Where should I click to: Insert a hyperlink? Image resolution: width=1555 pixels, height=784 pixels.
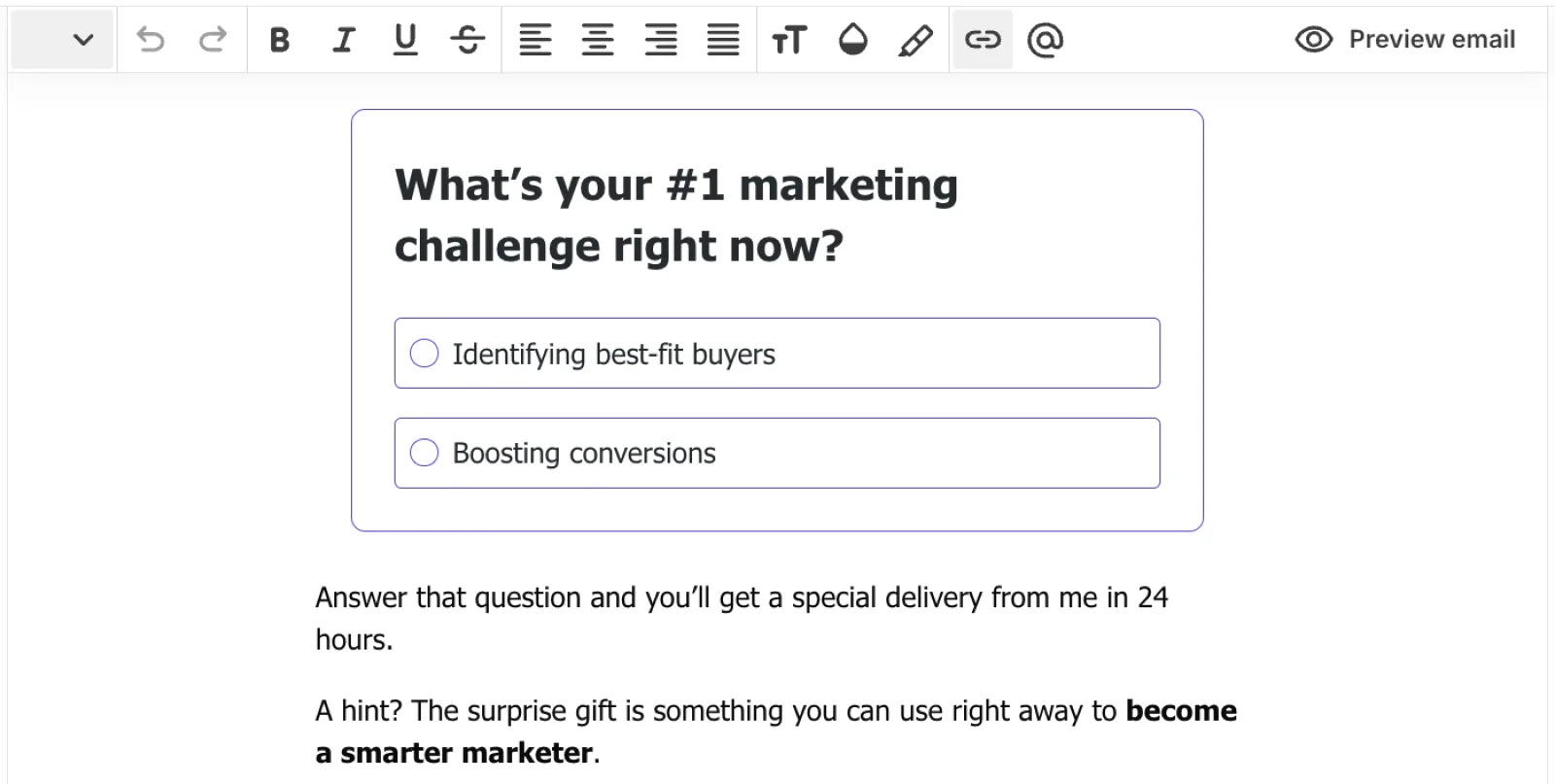click(983, 40)
